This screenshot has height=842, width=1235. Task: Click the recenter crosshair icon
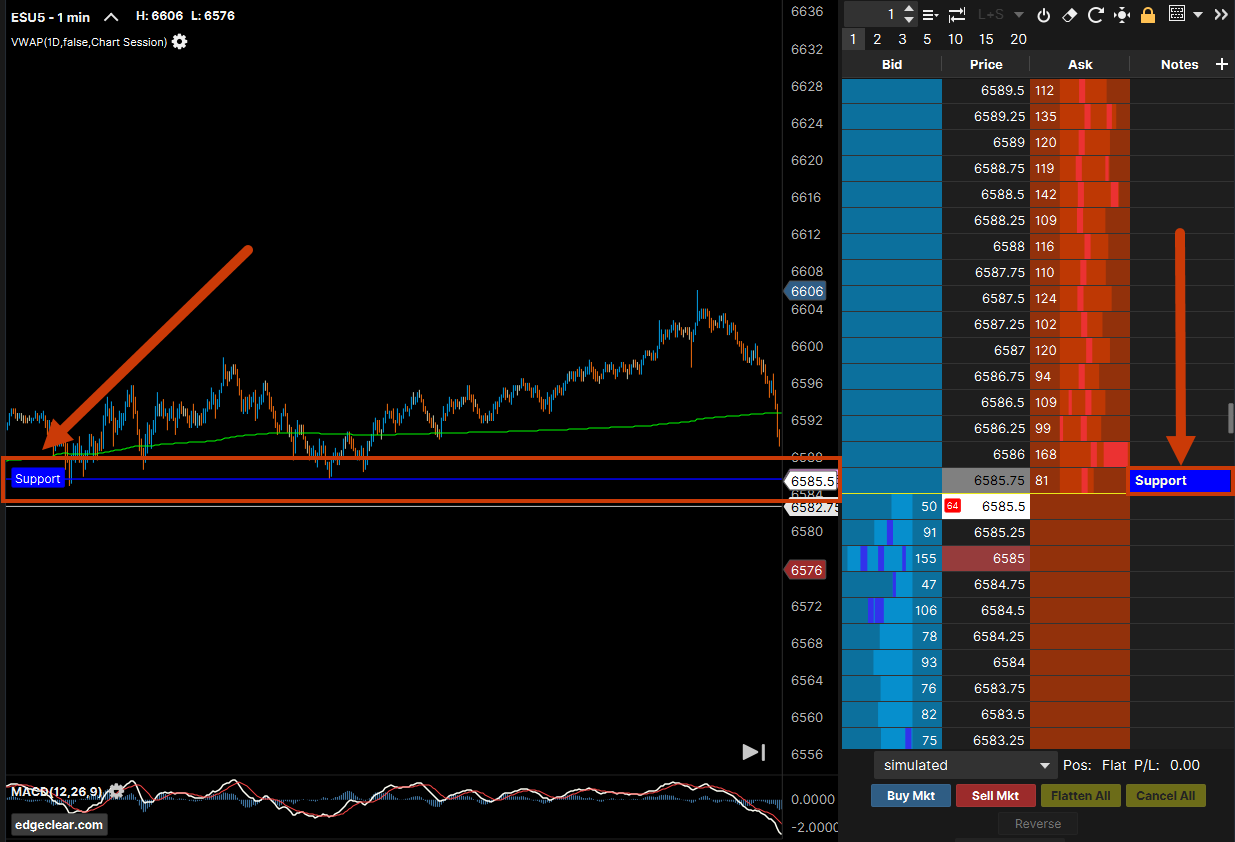click(x=1121, y=15)
